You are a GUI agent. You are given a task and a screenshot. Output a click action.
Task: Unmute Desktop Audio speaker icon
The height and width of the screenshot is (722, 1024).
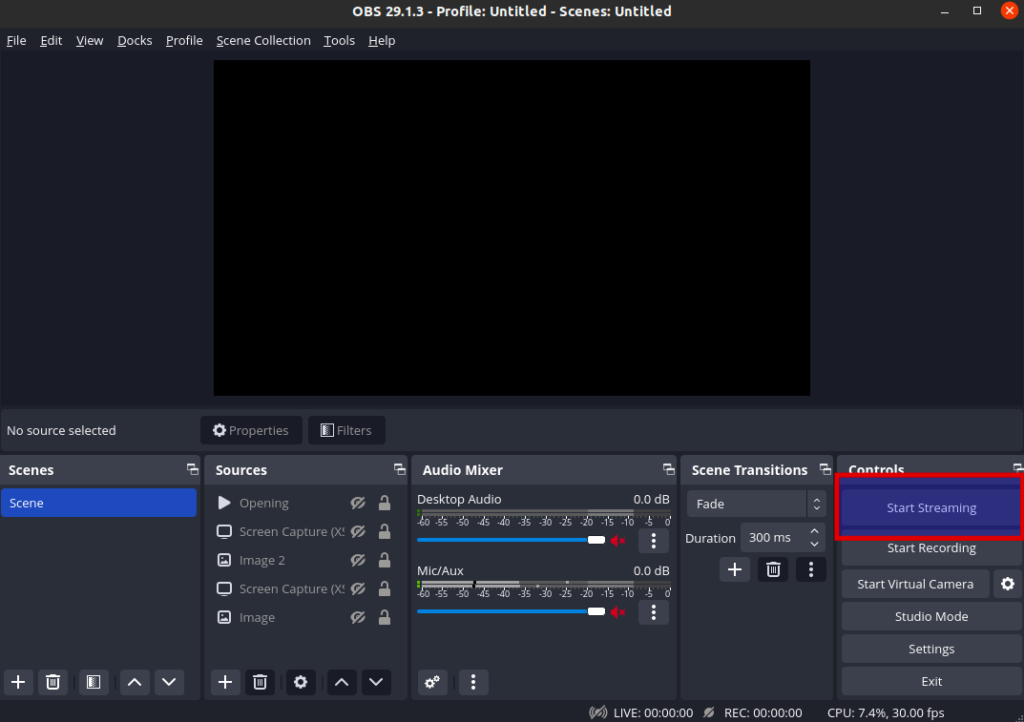pos(618,541)
